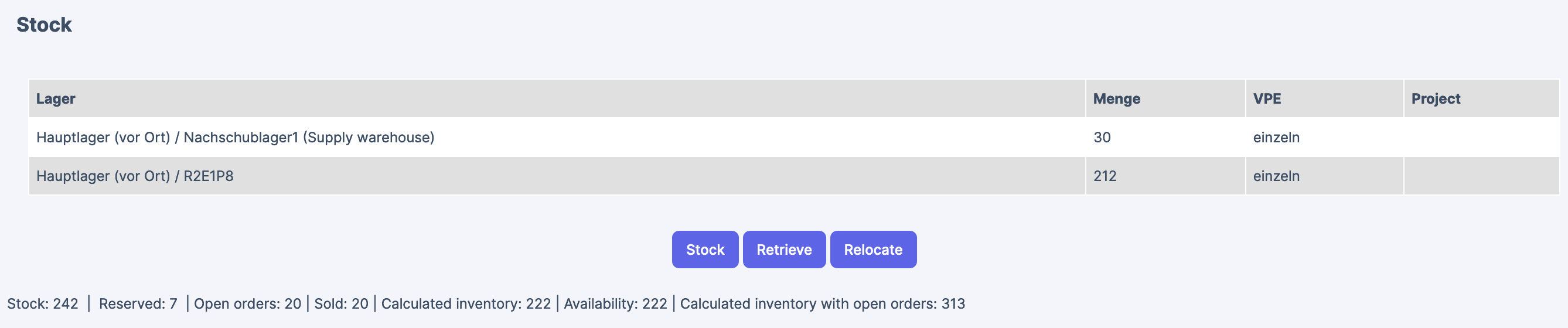Click einzeln in the Nachschublager1 row
The width and height of the screenshot is (1568, 328).
tap(1276, 138)
